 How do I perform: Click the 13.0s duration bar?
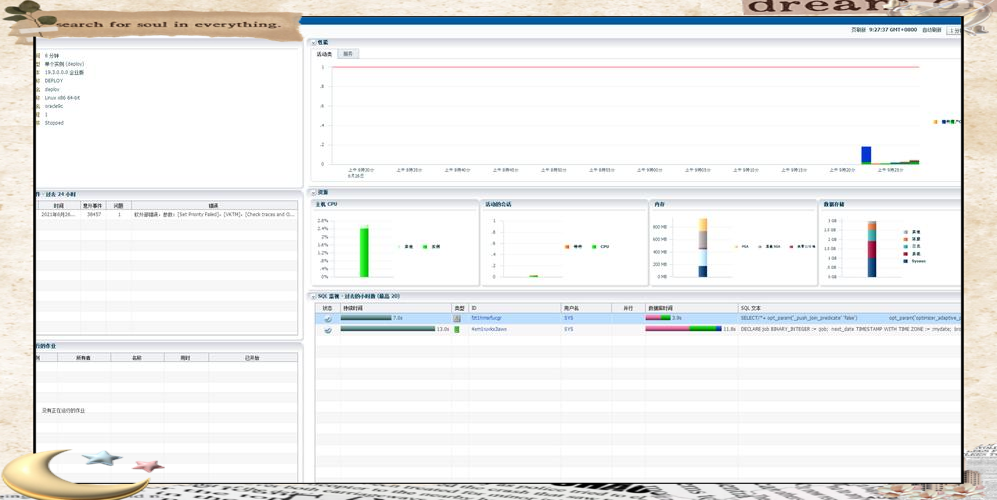point(387,329)
